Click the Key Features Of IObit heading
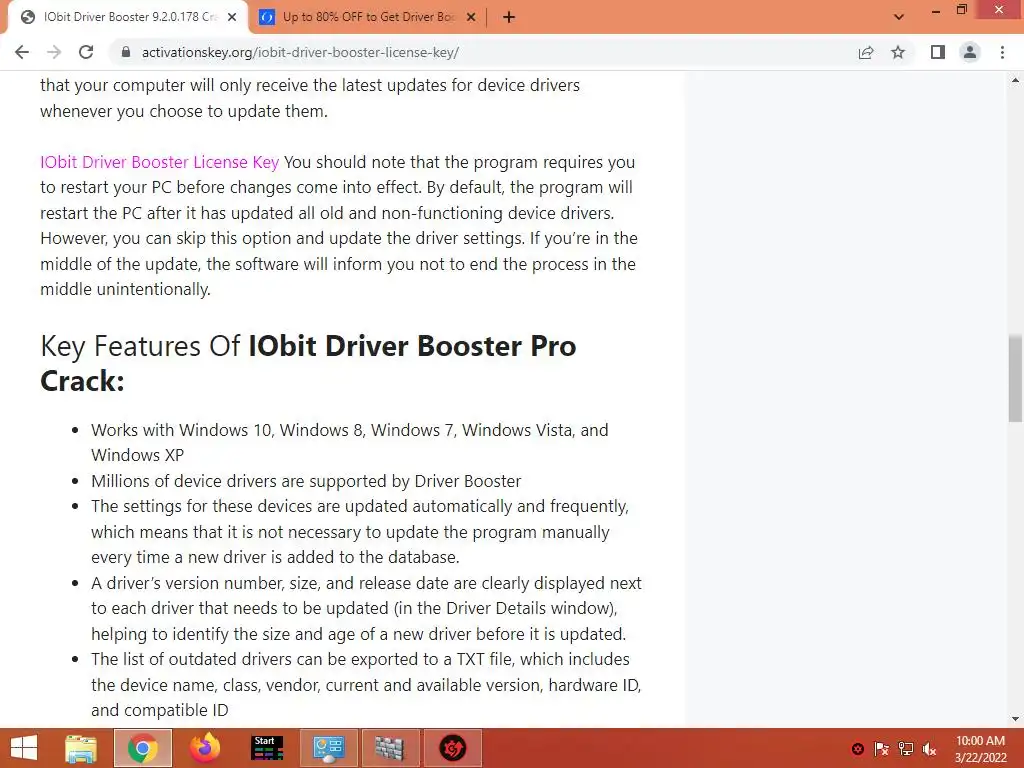This screenshot has width=1024, height=768. coord(308,363)
